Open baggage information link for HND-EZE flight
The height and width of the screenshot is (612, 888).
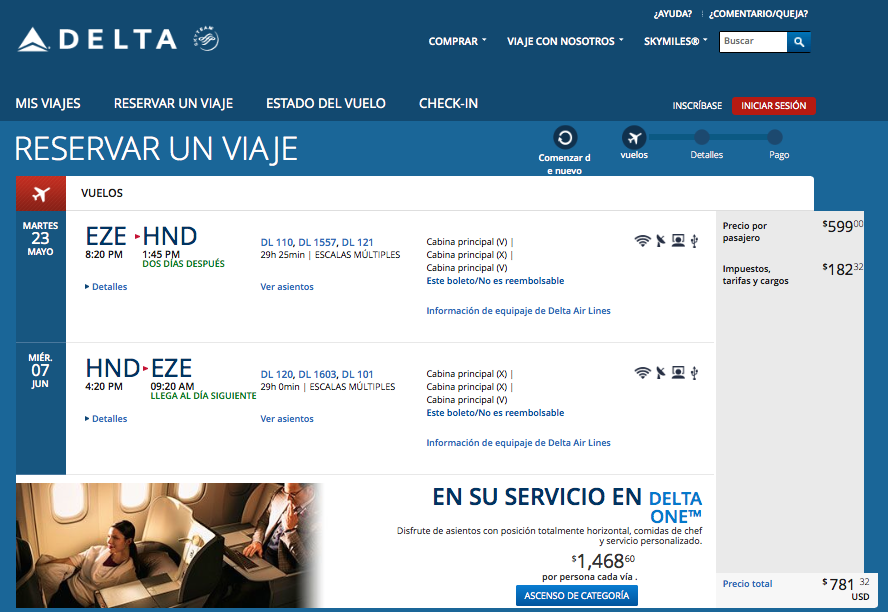tap(518, 443)
